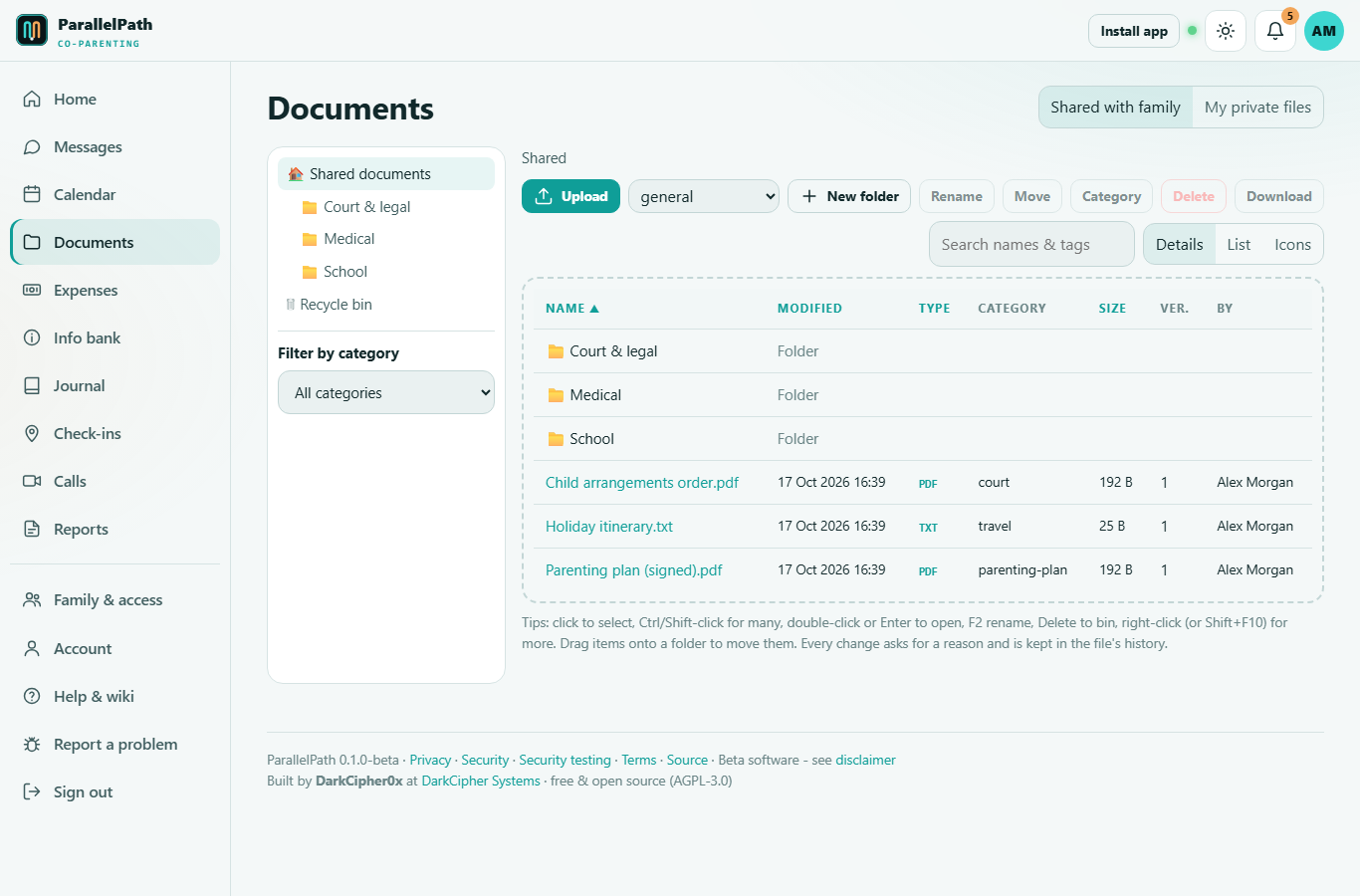1360x896 pixels.
Task: Click the Report a problem bug icon
Action: point(32,744)
